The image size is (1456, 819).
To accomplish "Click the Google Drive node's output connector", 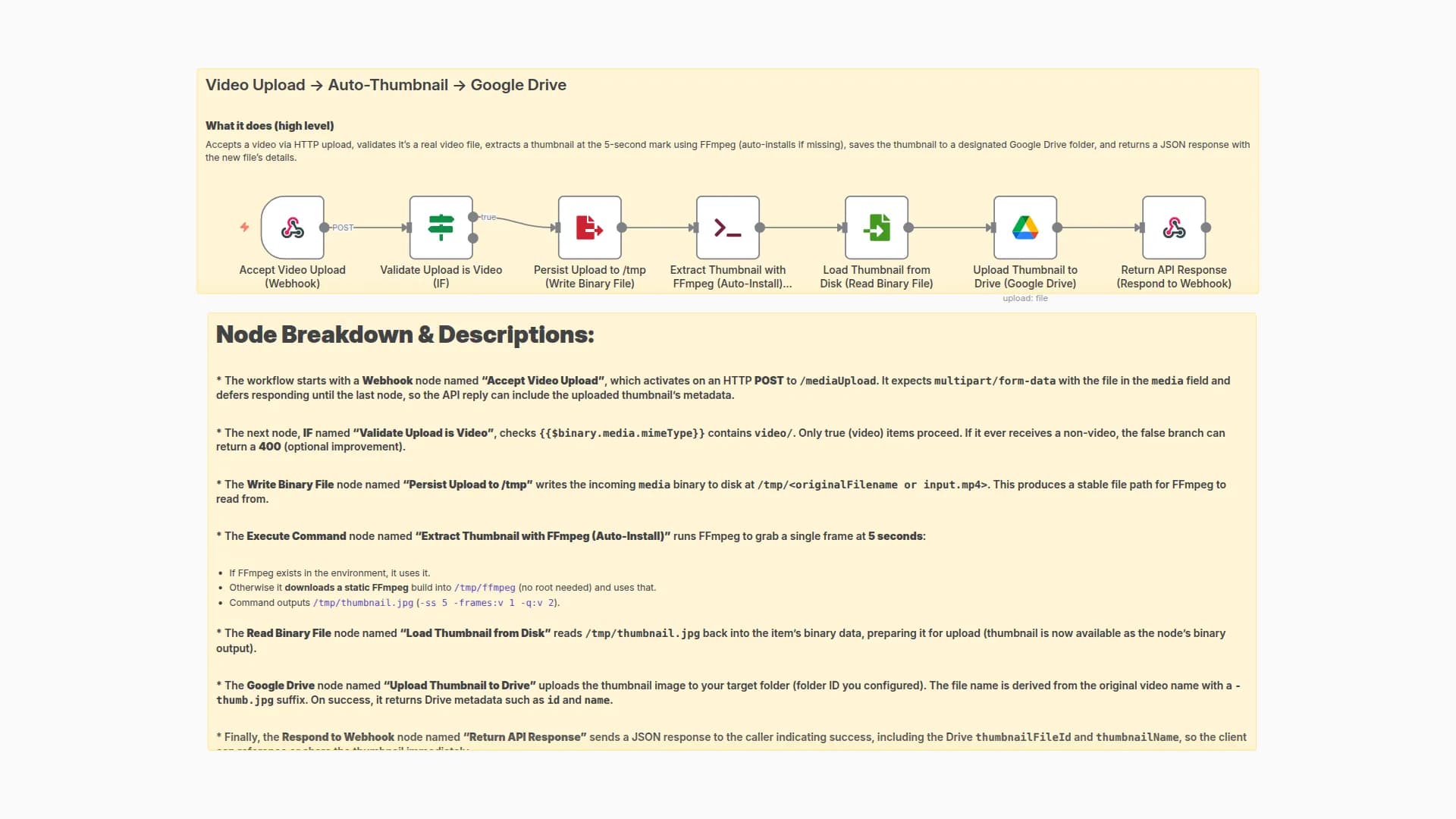I will (1057, 227).
